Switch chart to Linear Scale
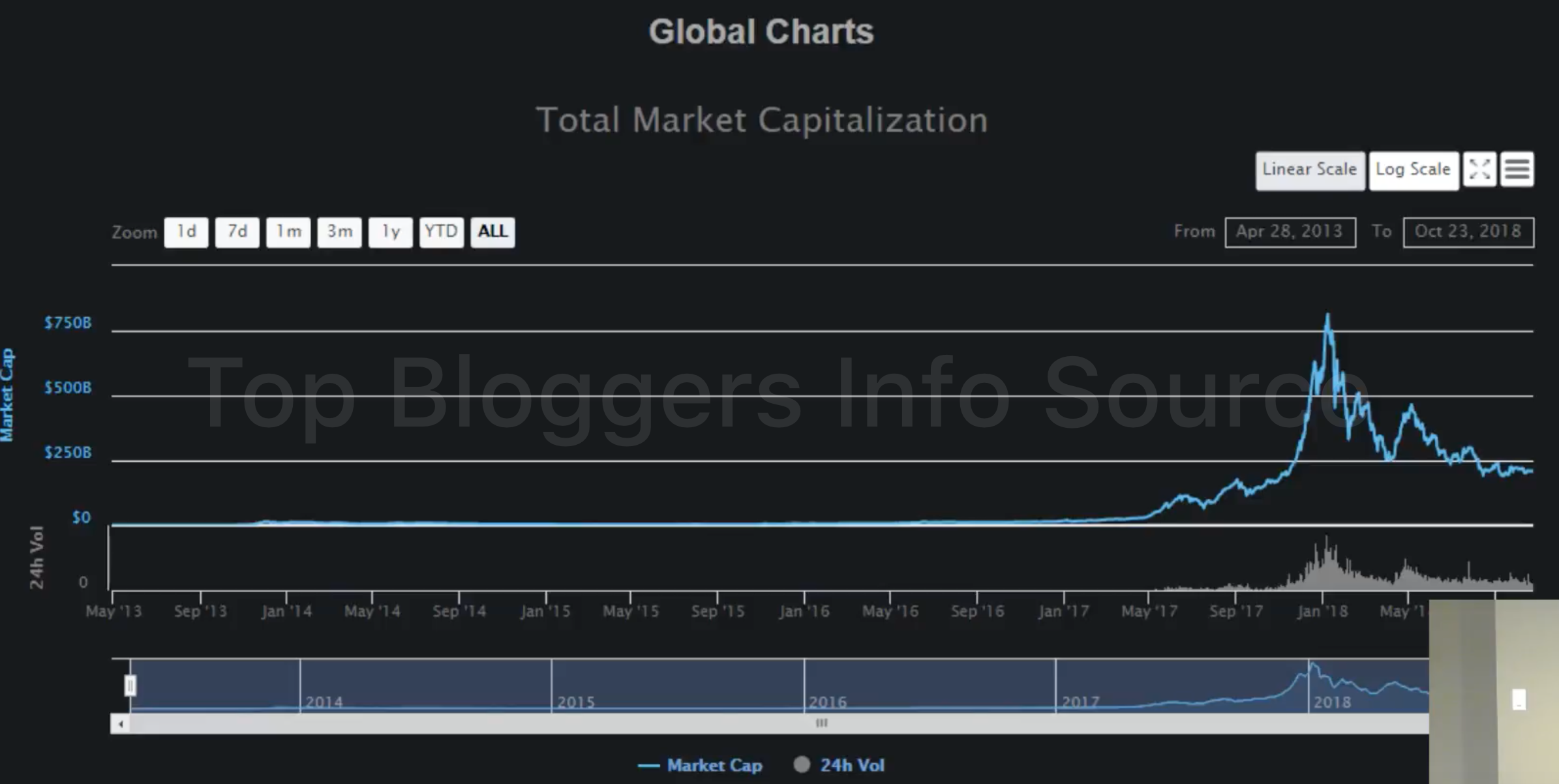Image resolution: width=1559 pixels, height=784 pixels. [x=1309, y=170]
